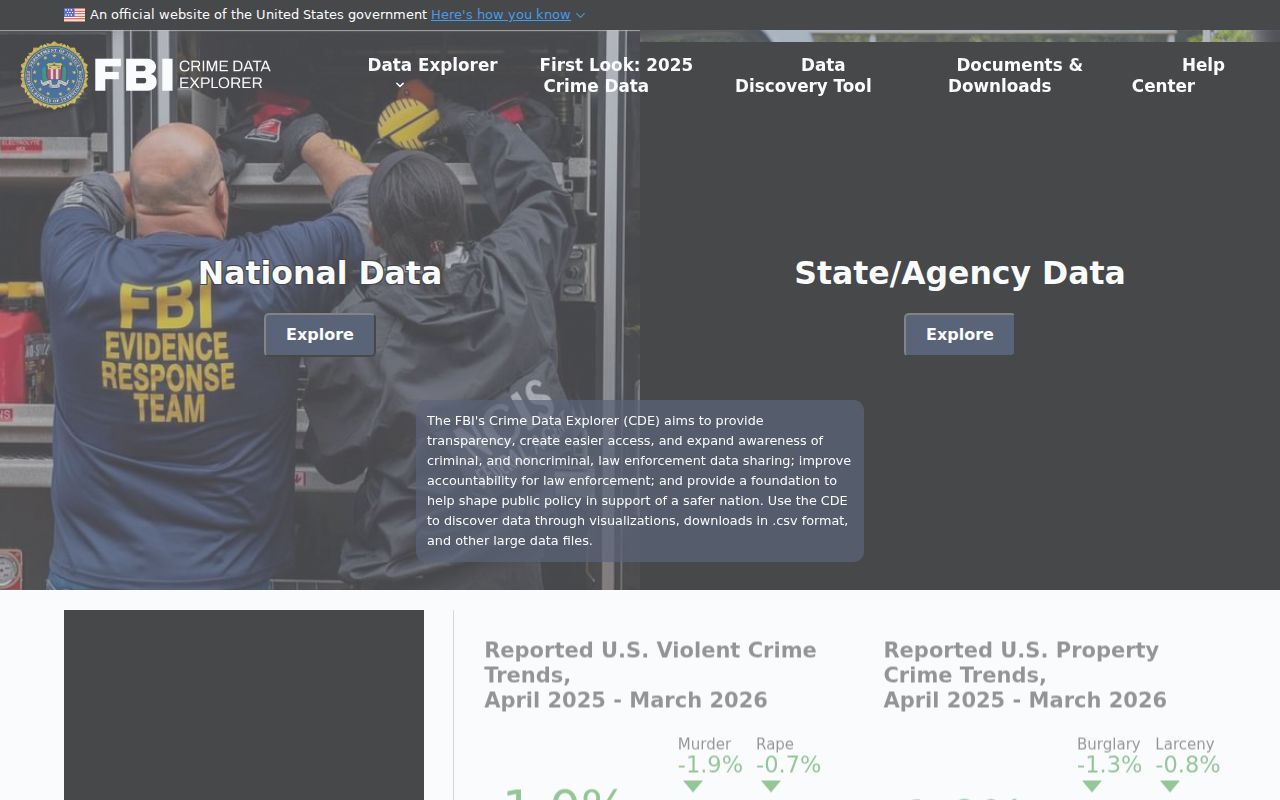Click the Larceny -0.8% value
Viewport: 1280px width, 800px height.
(x=1187, y=765)
